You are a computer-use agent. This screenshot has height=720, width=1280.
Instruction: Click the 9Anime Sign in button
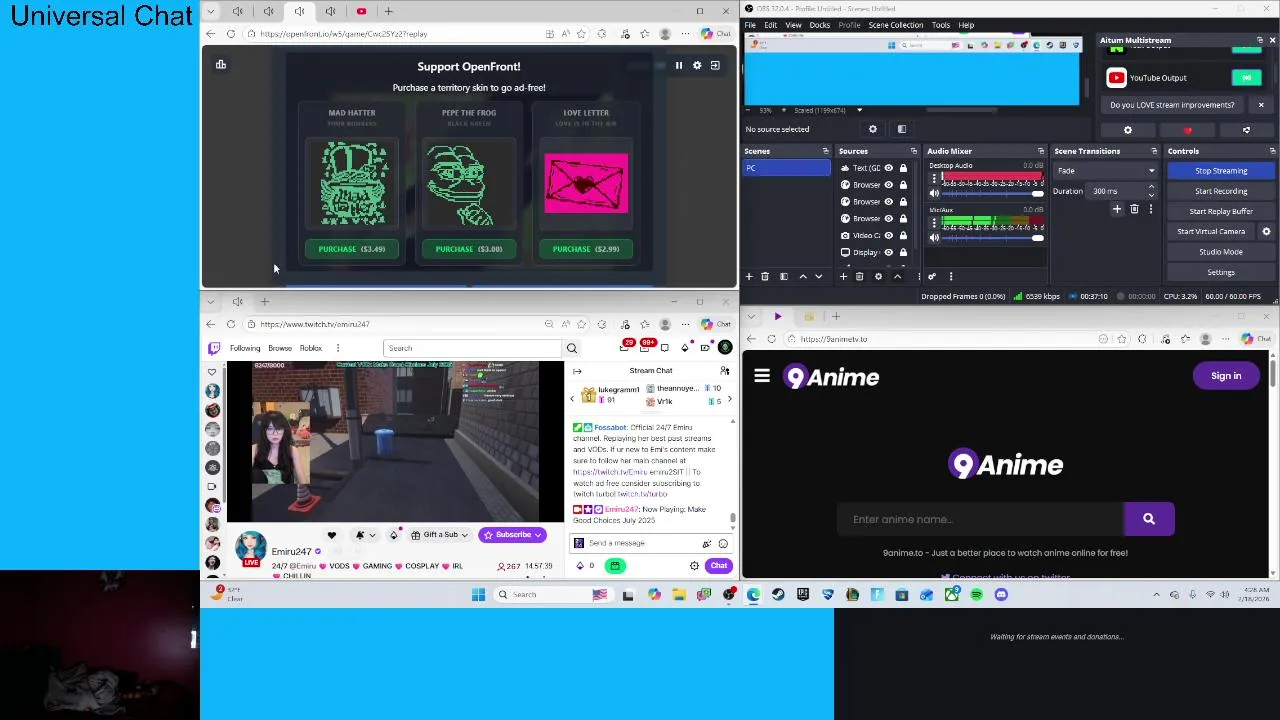tap(1226, 376)
